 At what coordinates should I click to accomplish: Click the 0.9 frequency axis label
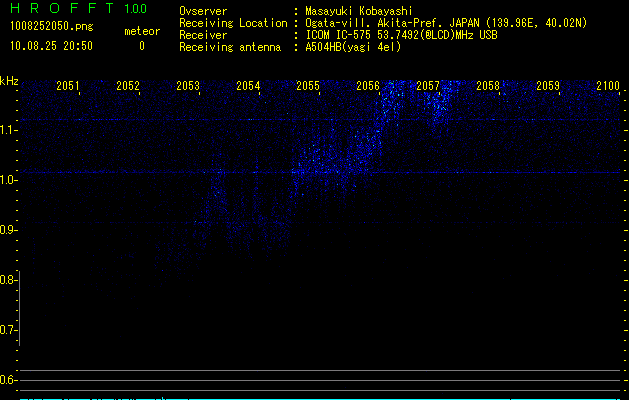tap(7, 230)
